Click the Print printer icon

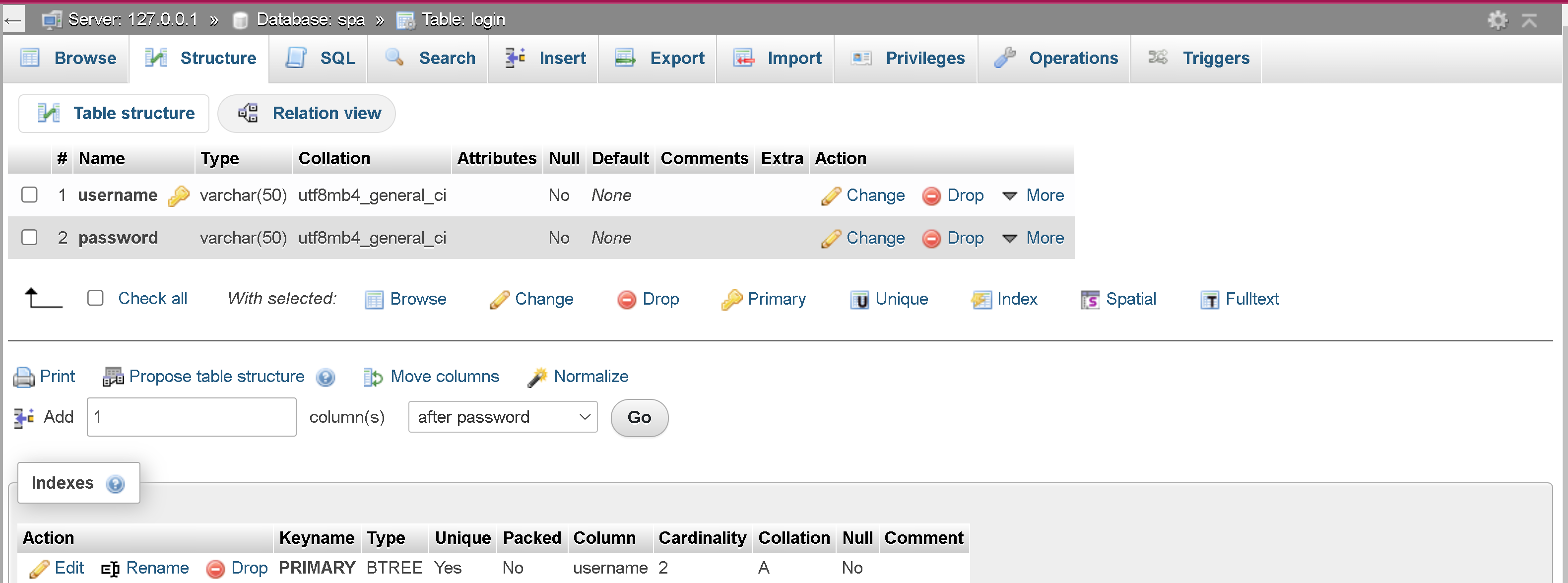coord(24,377)
